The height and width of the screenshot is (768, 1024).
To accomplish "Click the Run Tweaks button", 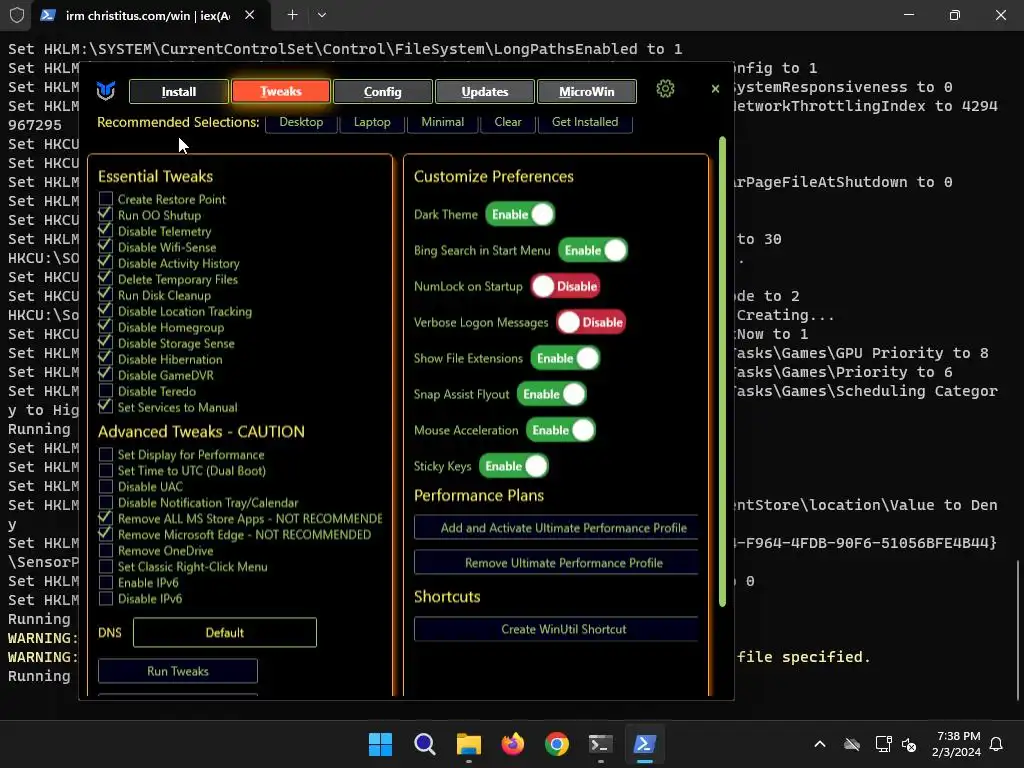I will [178, 671].
